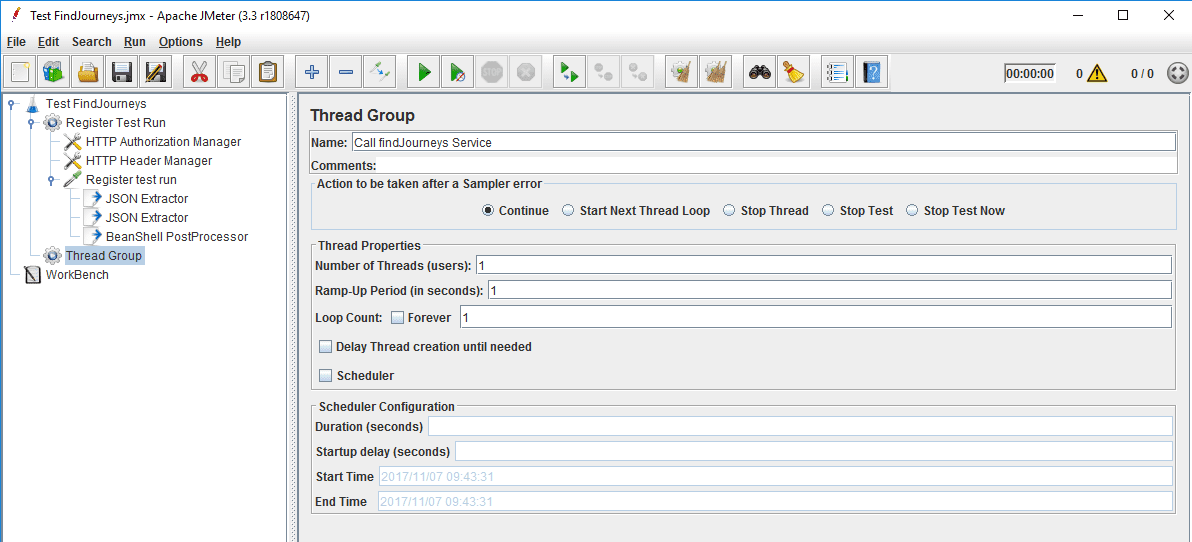Image resolution: width=1192 pixels, height=542 pixels.
Task: Select the Stop Test Now radio button
Action: pyautogui.click(x=911, y=211)
